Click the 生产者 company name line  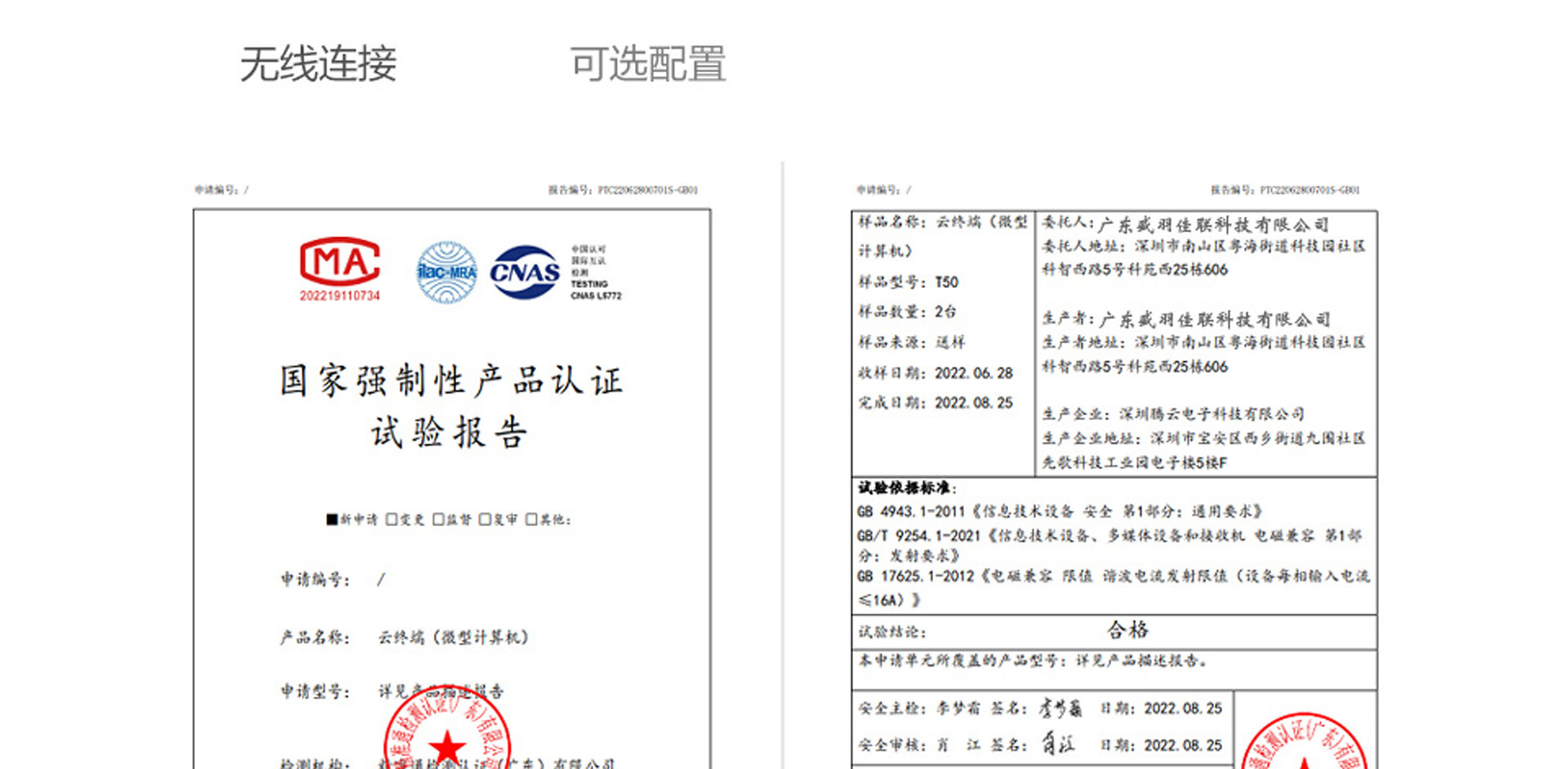1185,319
